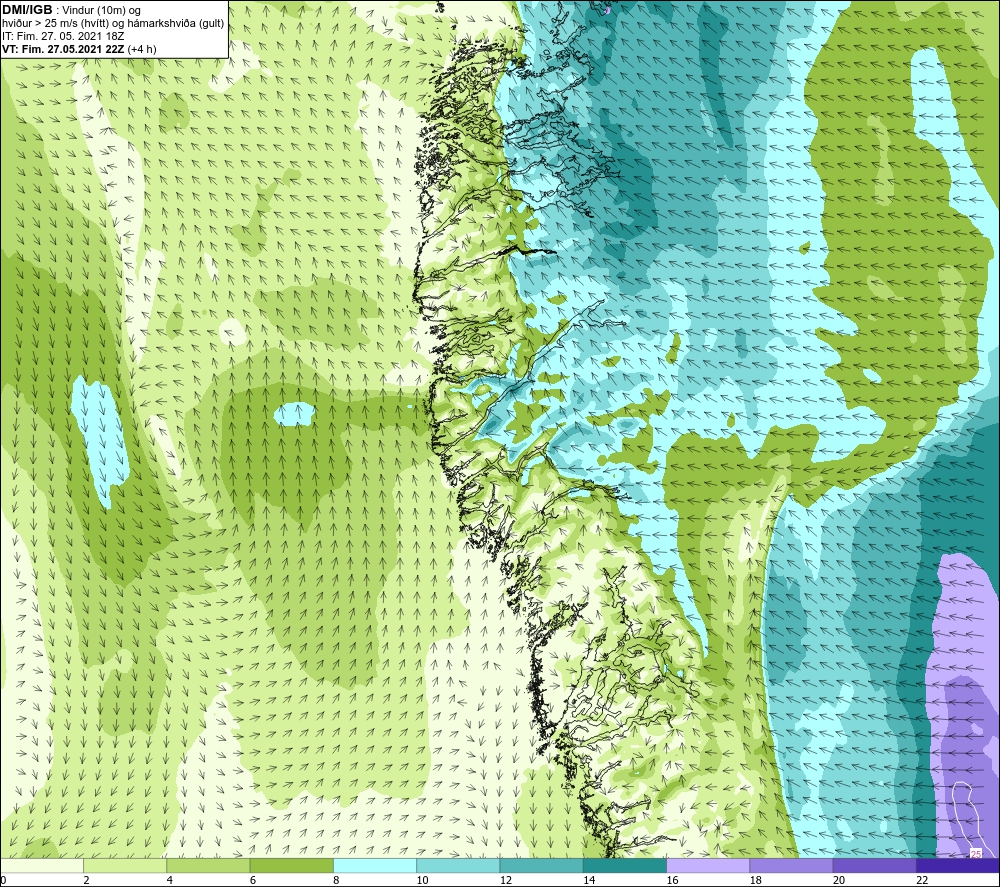The height and width of the screenshot is (887, 1000).
Task: Click the 'VT: Fim. 27.05.2021 22Z' line
Action: click(63, 49)
